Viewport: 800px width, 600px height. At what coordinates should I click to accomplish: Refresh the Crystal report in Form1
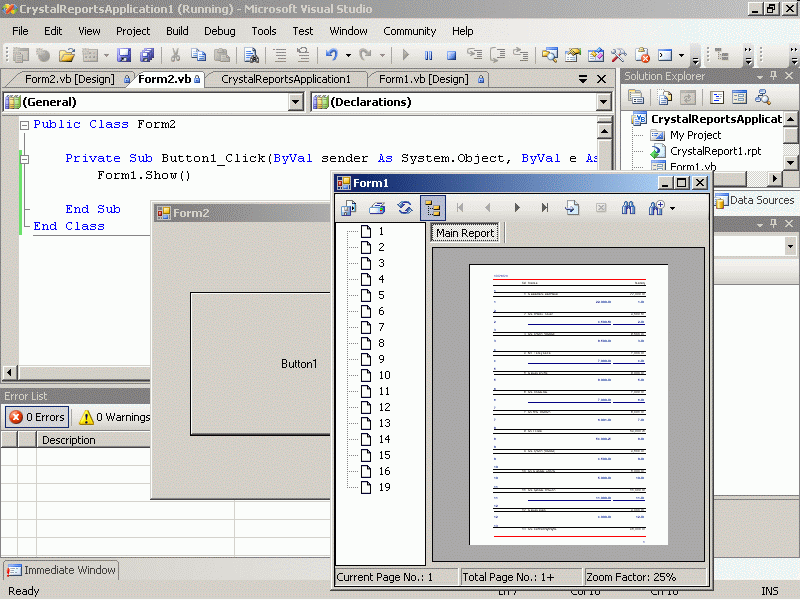(405, 208)
